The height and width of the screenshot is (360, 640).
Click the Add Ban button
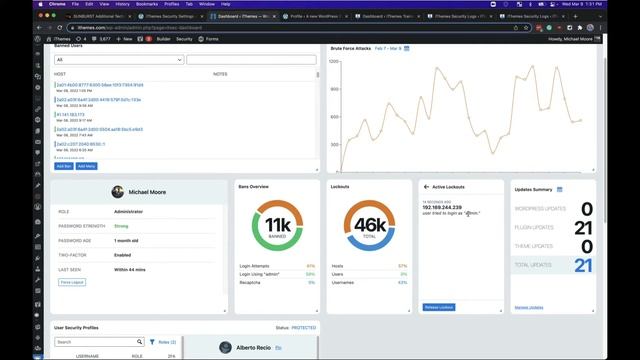[64, 166]
